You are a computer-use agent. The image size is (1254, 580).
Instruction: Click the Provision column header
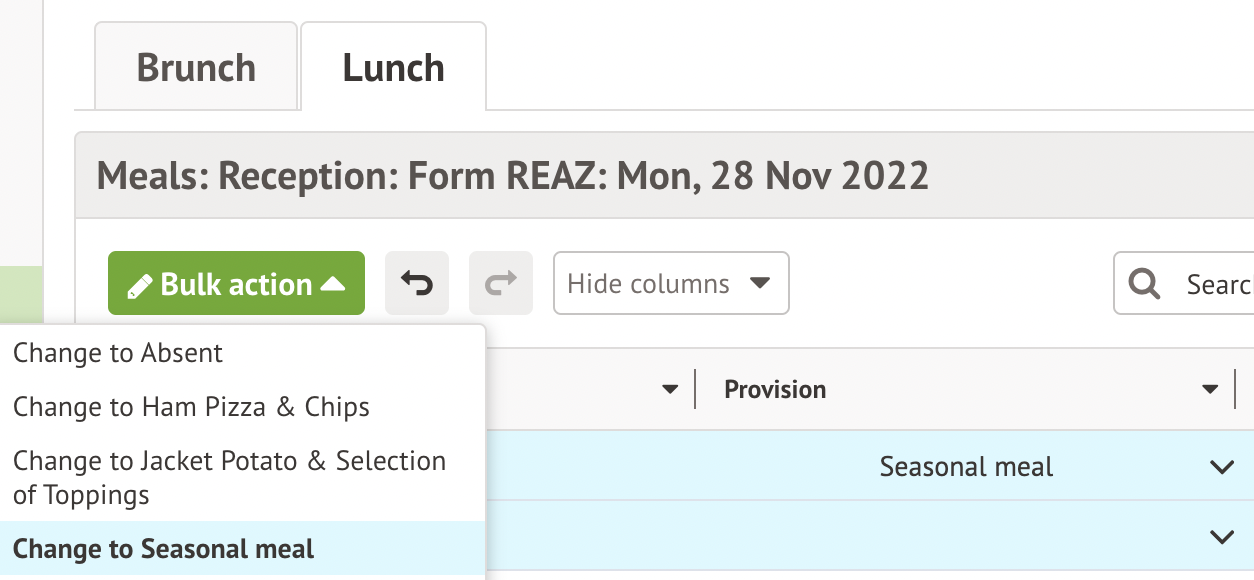(775, 389)
